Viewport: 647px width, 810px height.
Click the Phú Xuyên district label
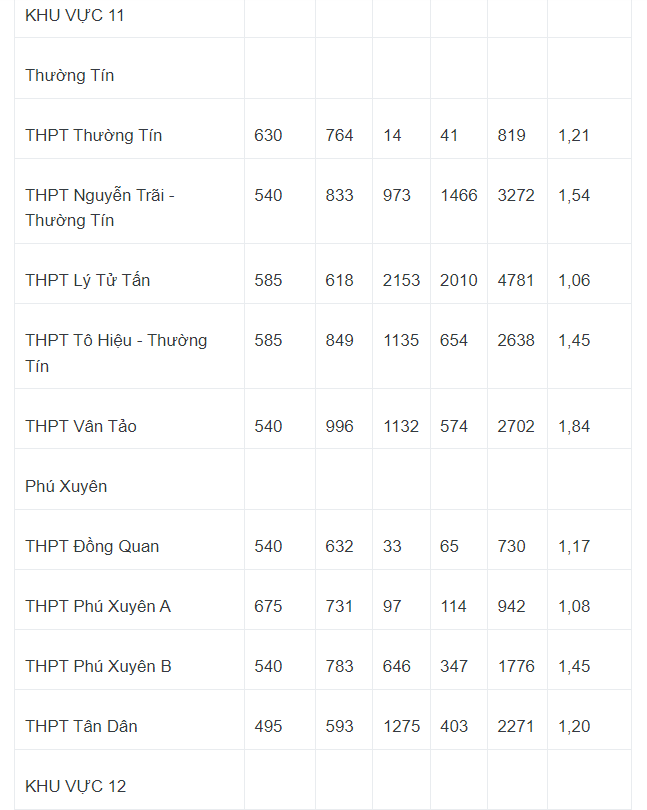(66, 486)
